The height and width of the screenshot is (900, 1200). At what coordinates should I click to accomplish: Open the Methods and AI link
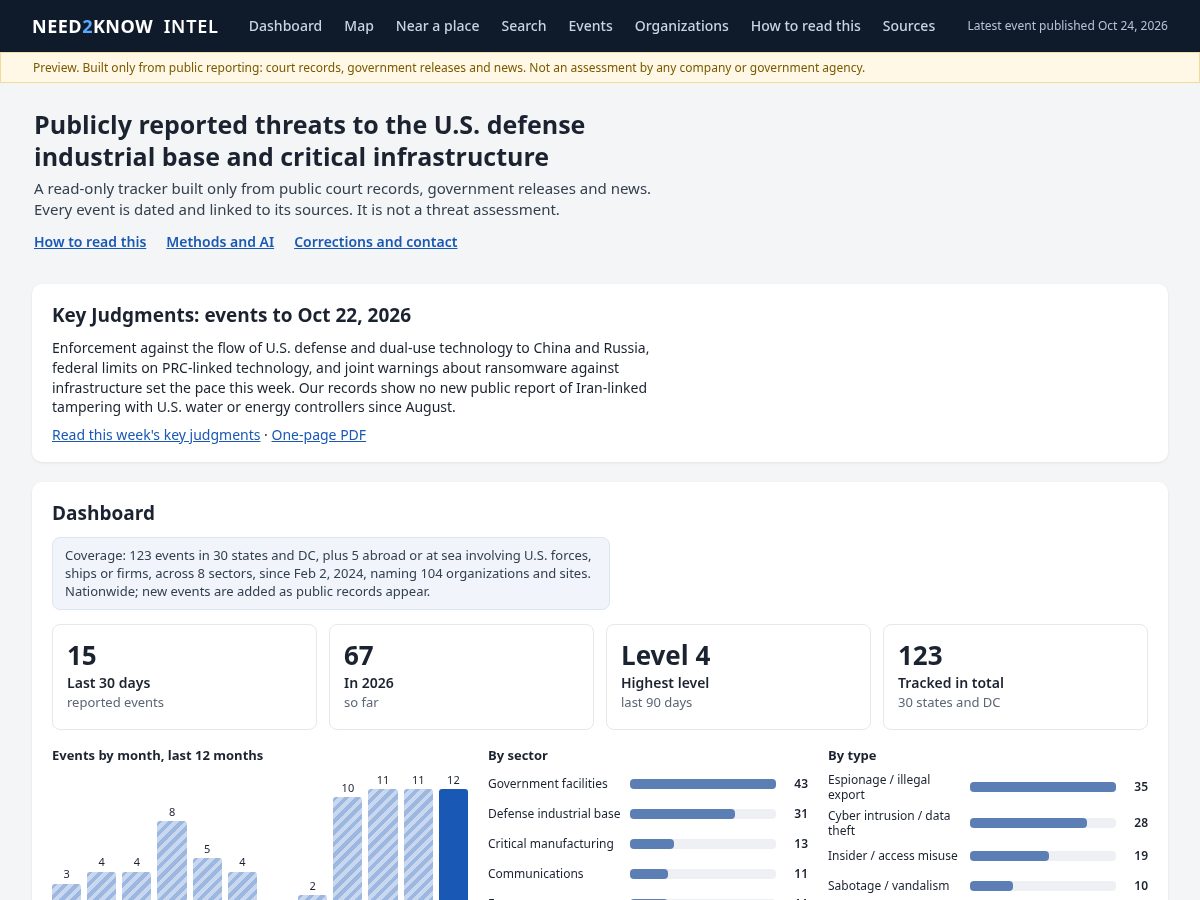pyautogui.click(x=220, y=242)
